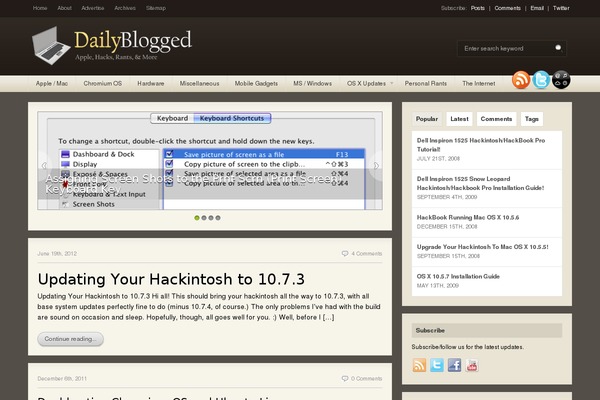This screenshot has width=600, height=400.
Task: Open the Chromium OS category
Action: point(103,83)
